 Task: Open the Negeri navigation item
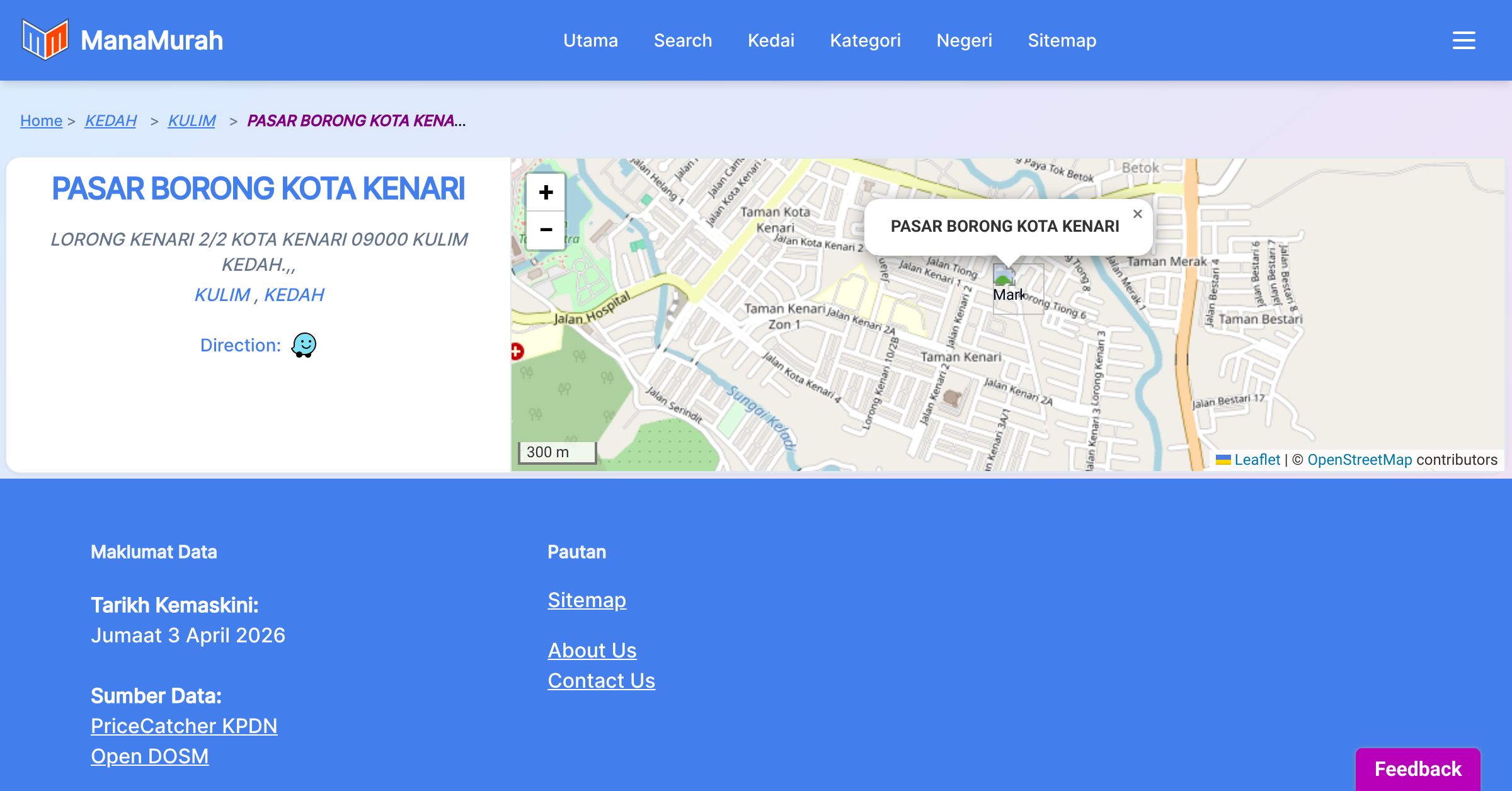964,40
